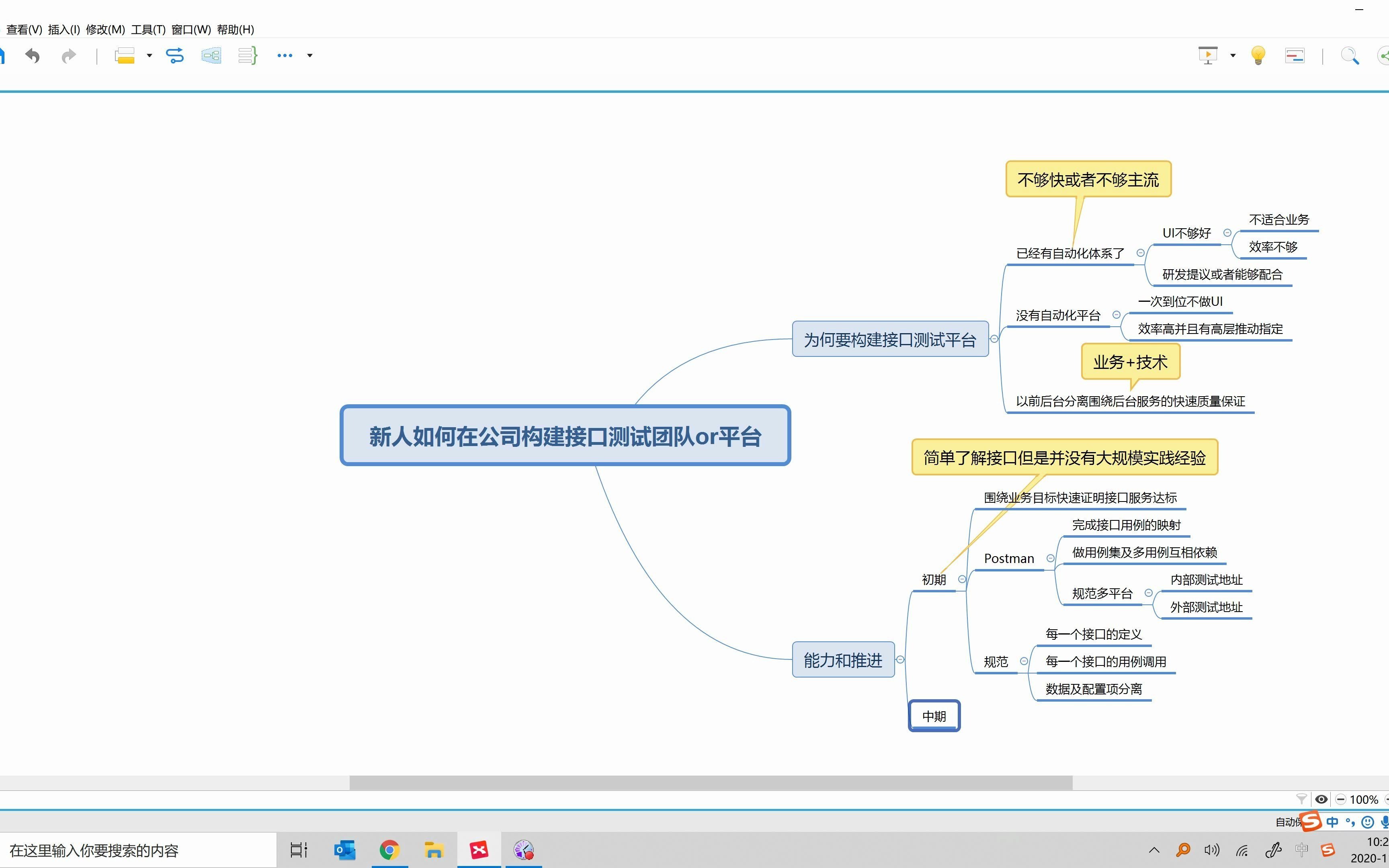Collapse the Postman branch
The image size is (1389, 868).
click(x=1050, y=558)
